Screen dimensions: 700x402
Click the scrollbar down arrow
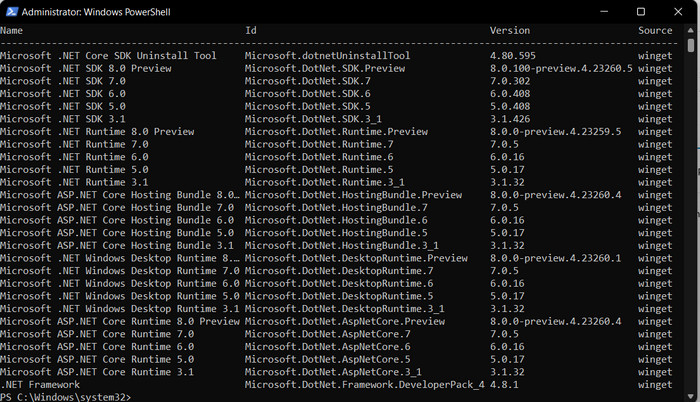click(x=691, y=396)
